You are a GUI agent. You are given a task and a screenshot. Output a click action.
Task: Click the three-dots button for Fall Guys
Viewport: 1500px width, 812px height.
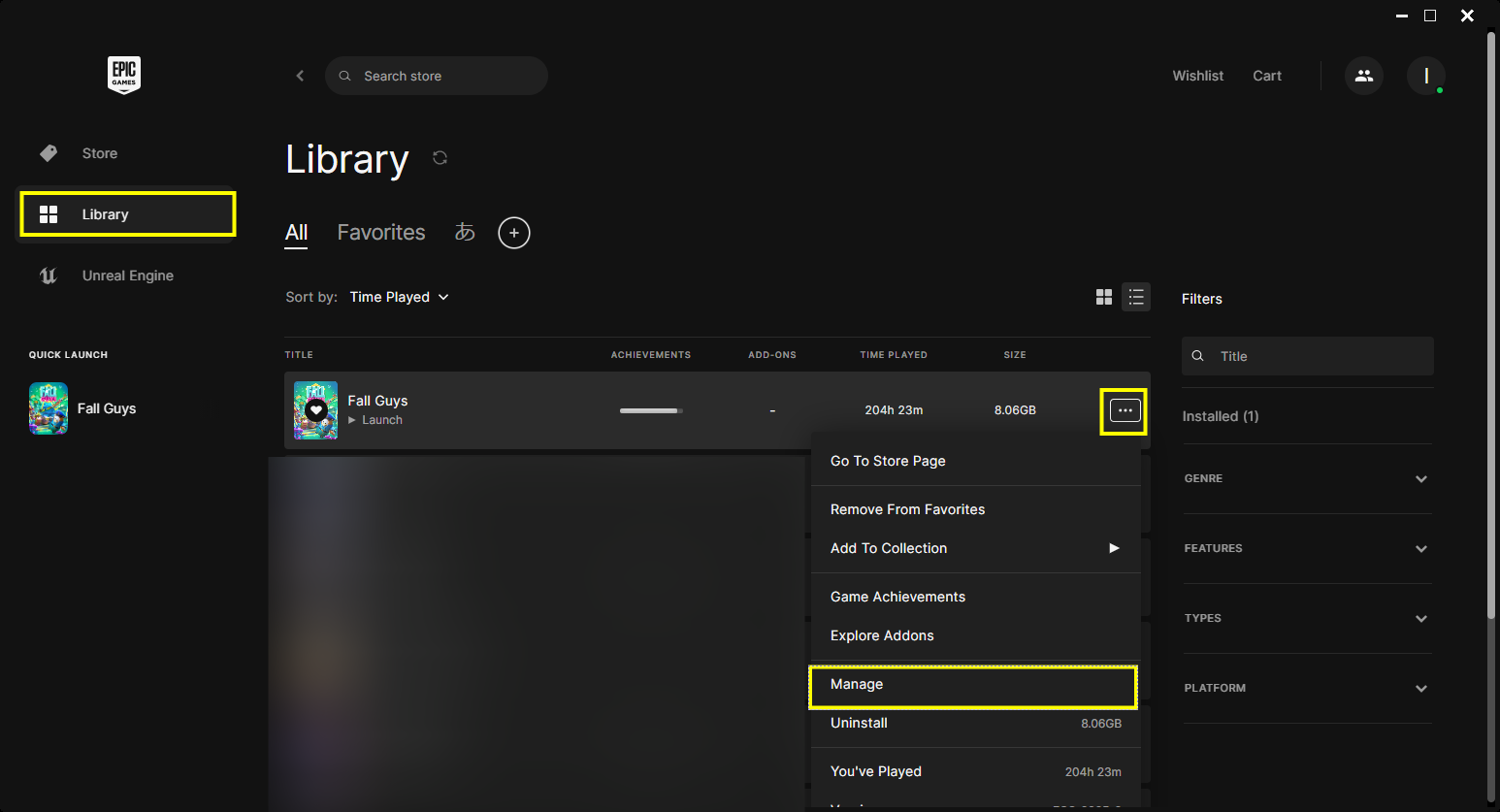point(1125,410)
